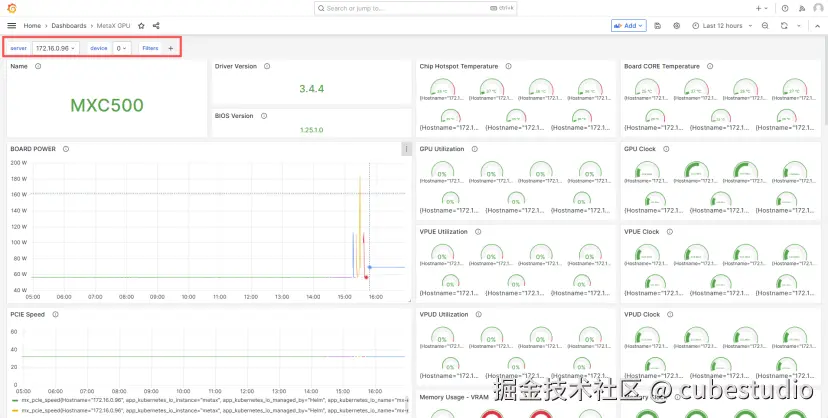
Task: Show info for BIOS Version panel
Action: 264,116
